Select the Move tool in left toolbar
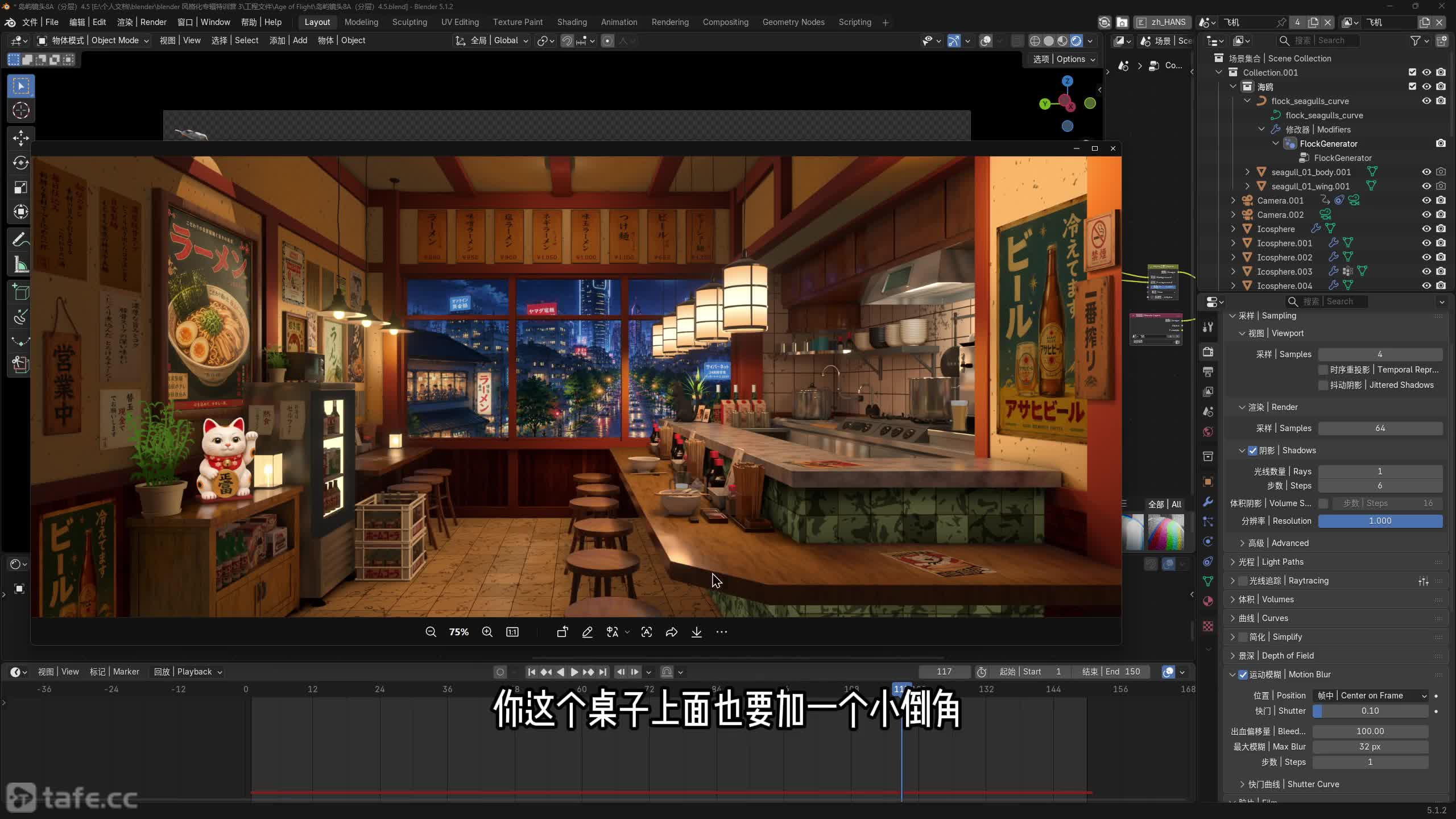The height and width of the screenshot is (819, 1456). tap(21, 137)
